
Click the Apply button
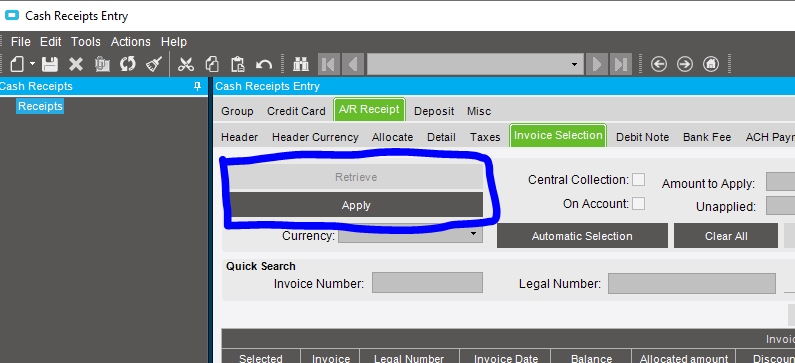pyautogui.click(x=356, y=205)
